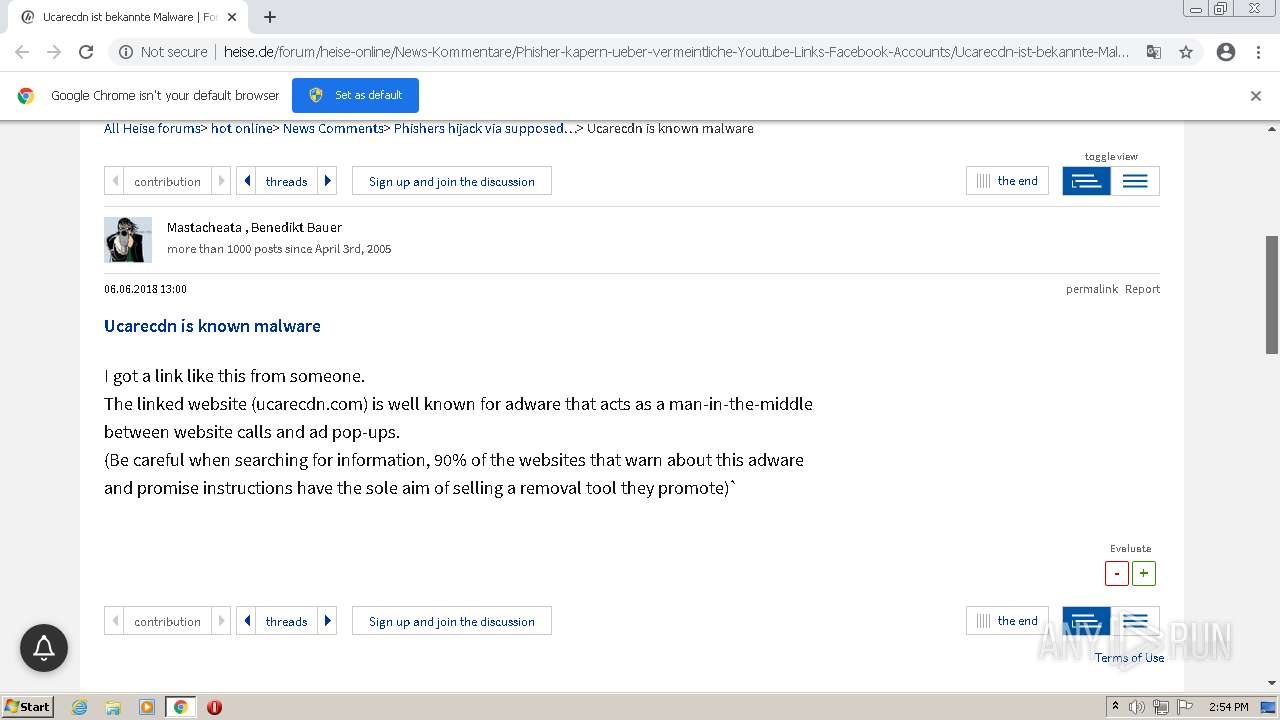Open the network tray icon
1280x720 pixels.
pyautogui.click(x=1161, y=707)
